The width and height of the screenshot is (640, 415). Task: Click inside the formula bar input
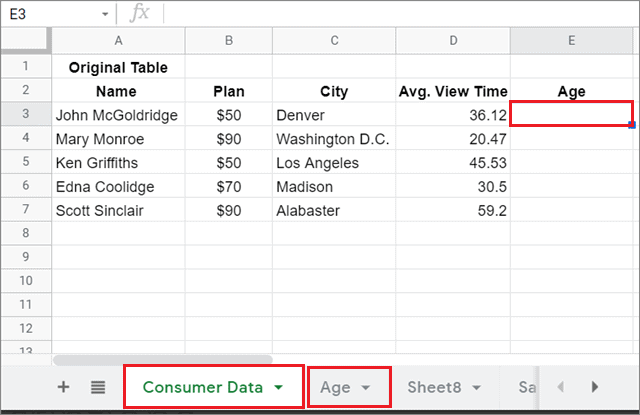(x=400, y=14)
